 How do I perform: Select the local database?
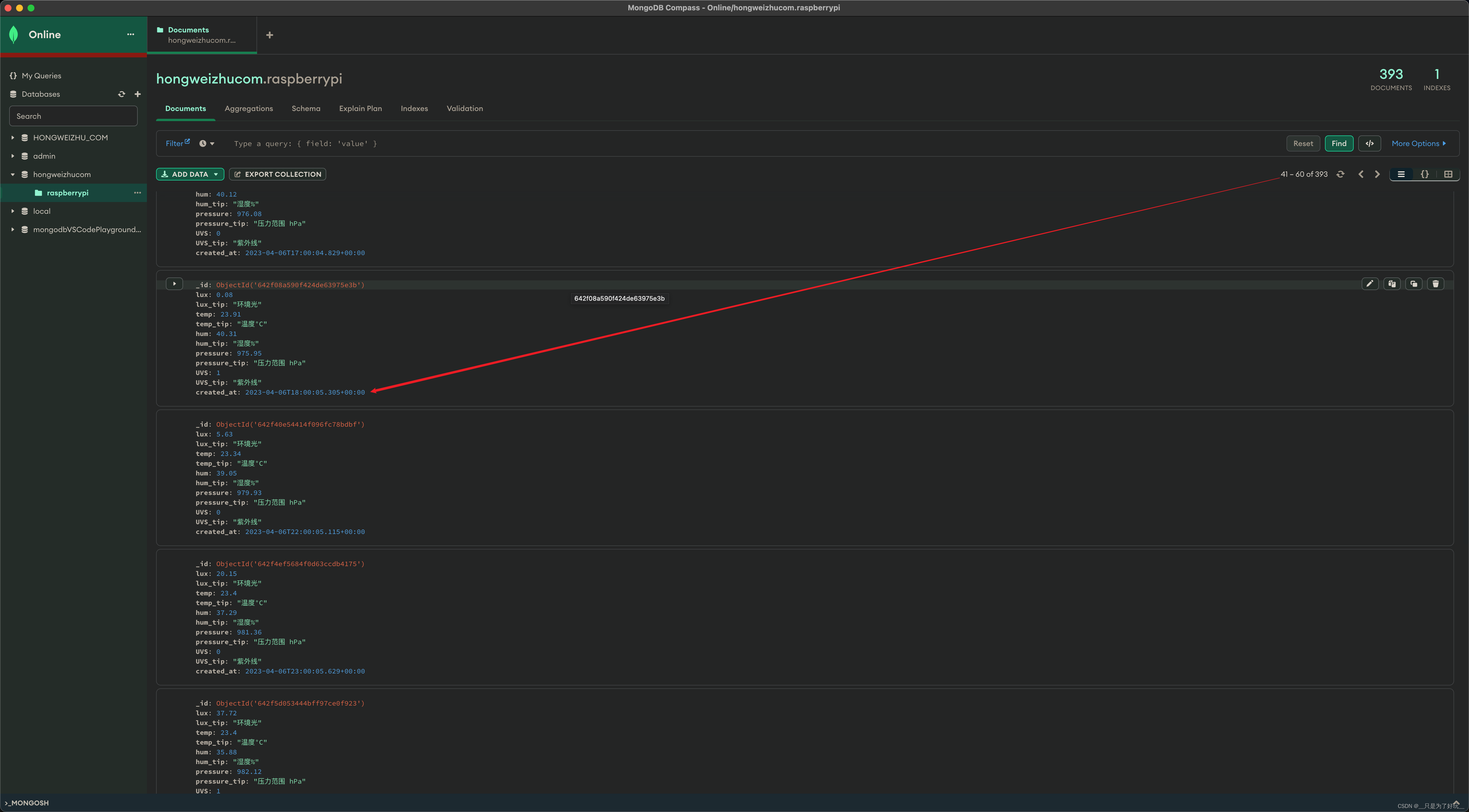click(42, 211)
